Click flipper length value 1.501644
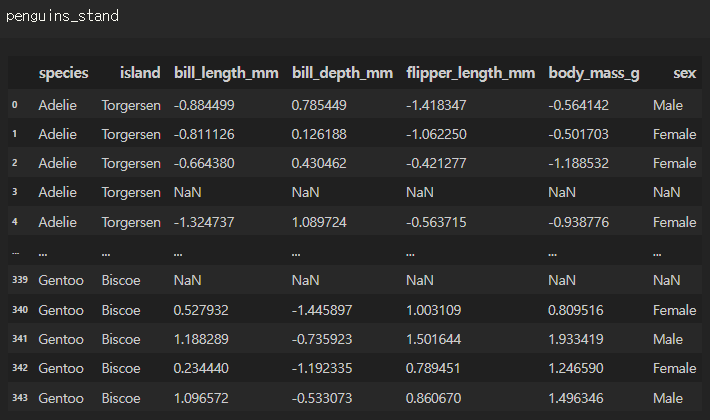This screenshot has height=420, width=710. point(433,339)
